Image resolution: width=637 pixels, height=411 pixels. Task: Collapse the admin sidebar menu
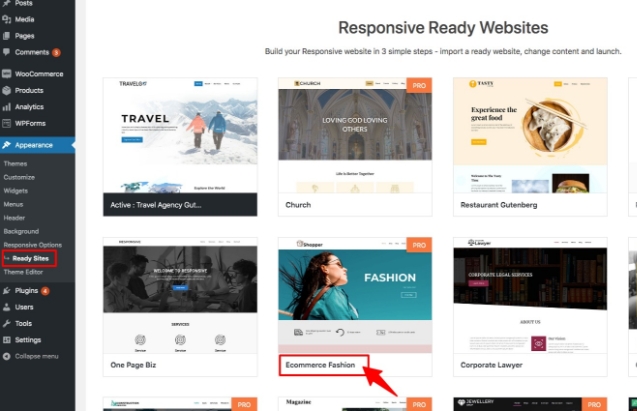click(35, 356)
